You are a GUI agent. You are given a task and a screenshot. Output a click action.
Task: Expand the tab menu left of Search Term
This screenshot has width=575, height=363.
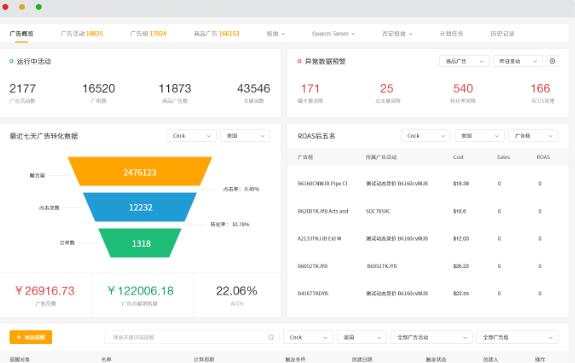(x=275, y=33)
